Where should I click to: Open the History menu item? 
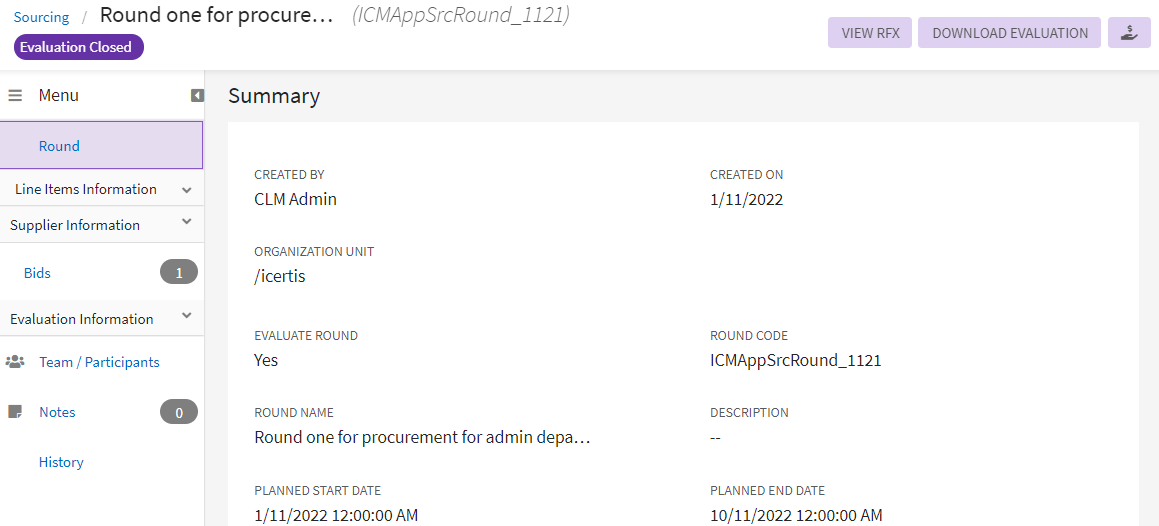coord(61,462)
